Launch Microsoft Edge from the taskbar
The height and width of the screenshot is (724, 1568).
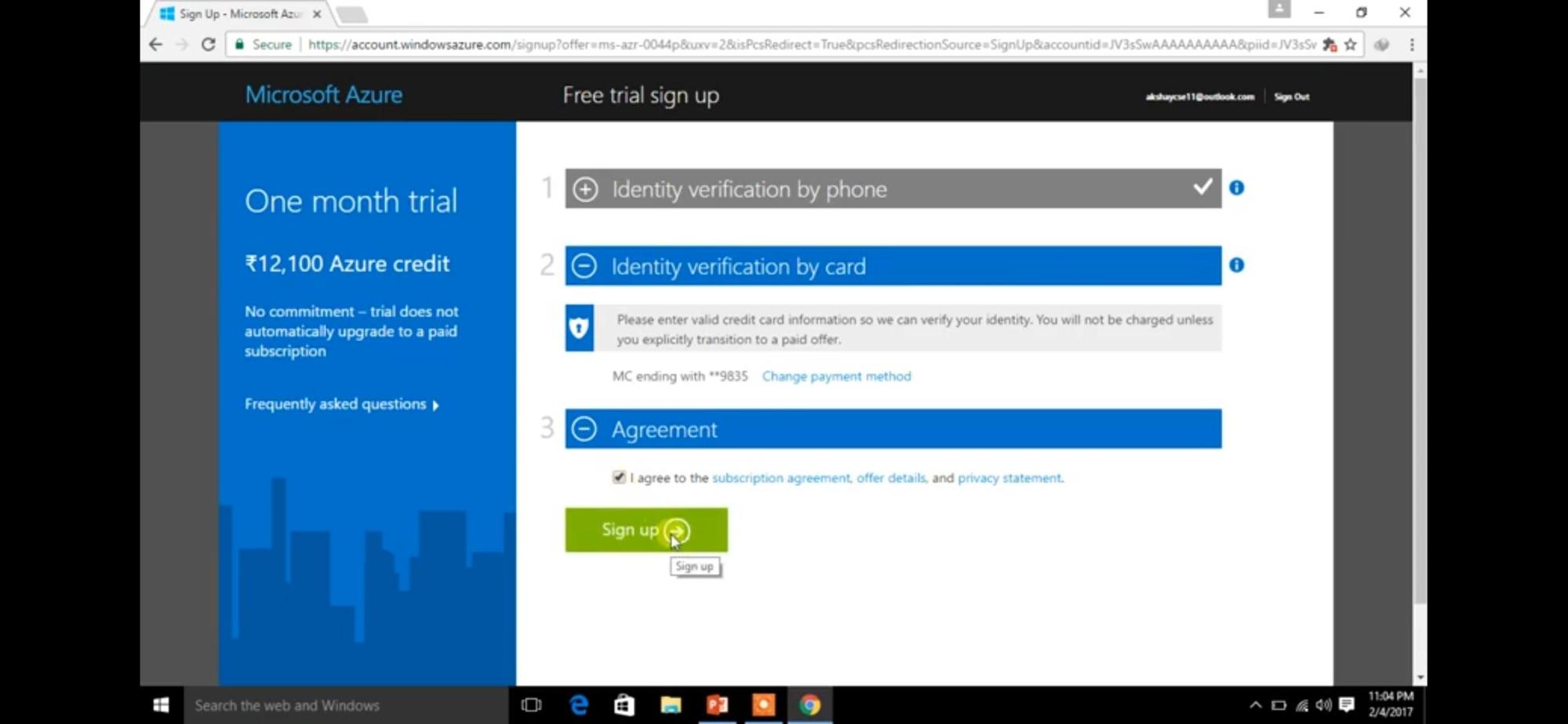pos(579,705)
